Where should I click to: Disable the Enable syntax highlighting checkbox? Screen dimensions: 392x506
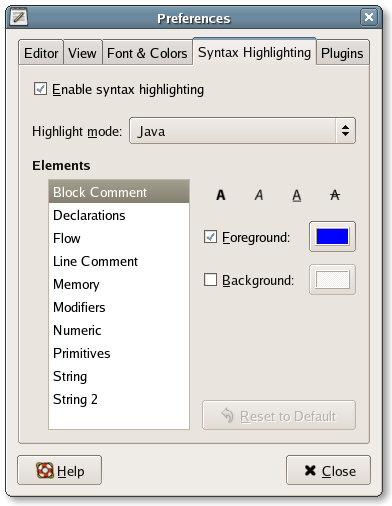[x=40, y=89]
